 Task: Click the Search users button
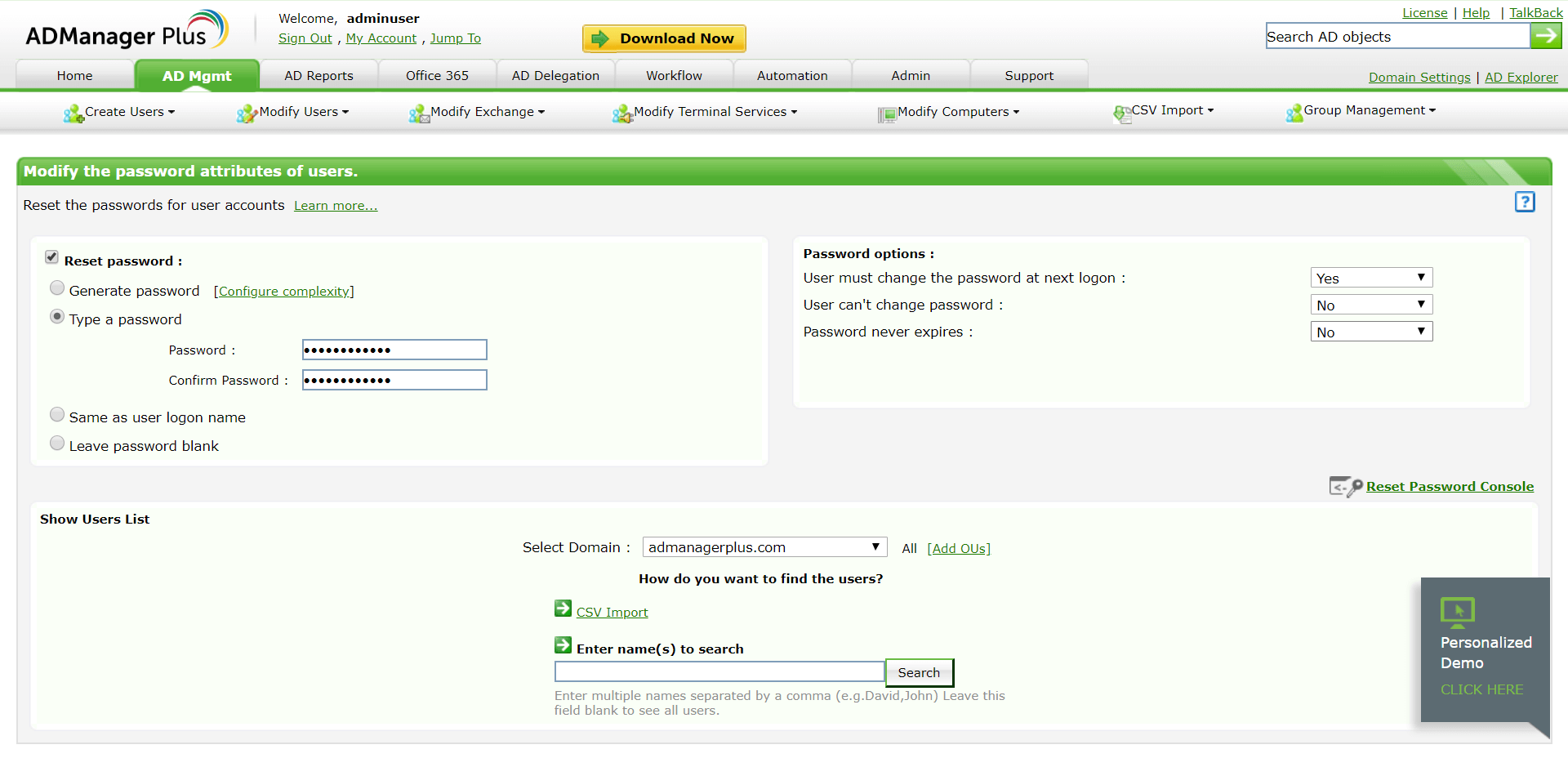pos(919,672)
